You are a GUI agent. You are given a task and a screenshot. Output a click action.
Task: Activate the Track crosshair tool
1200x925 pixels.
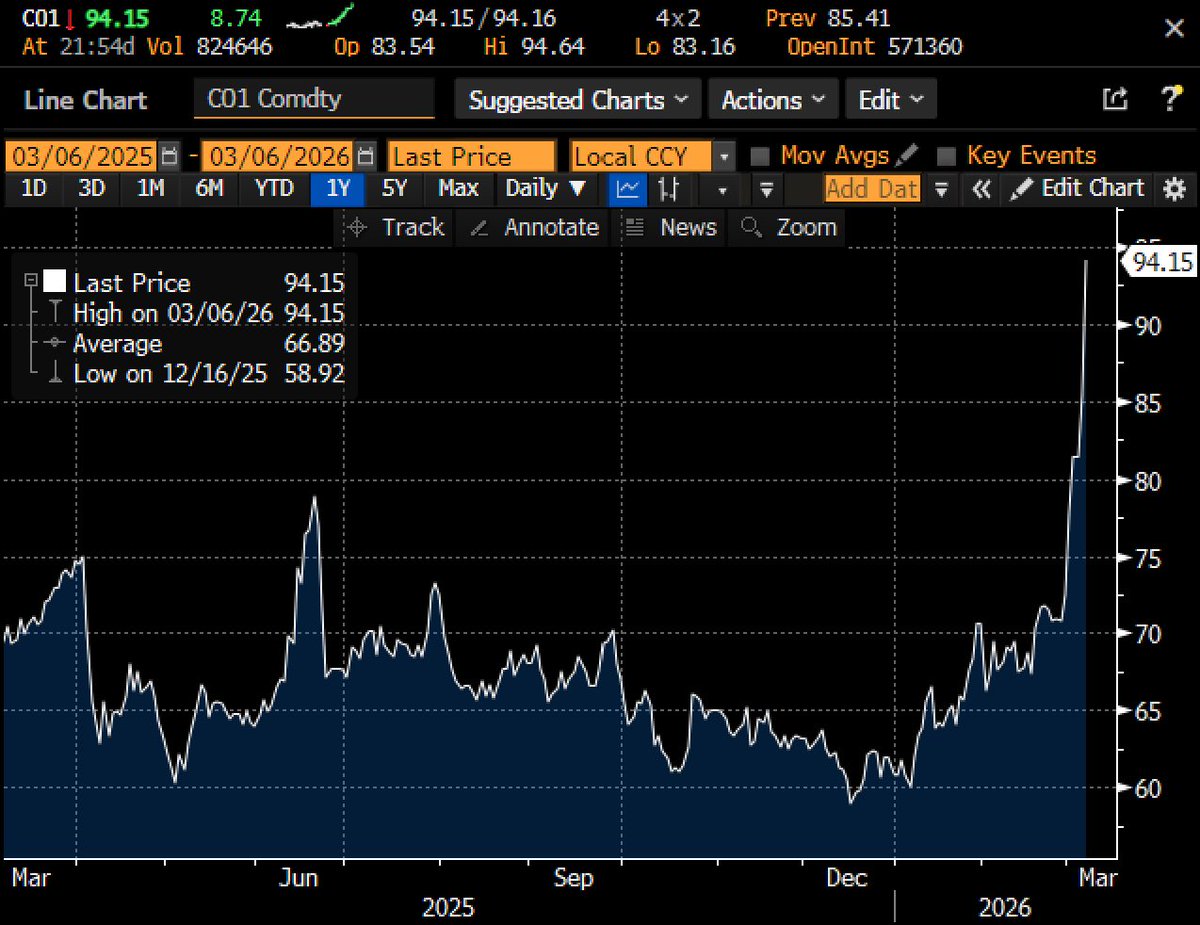click(394, 227)
